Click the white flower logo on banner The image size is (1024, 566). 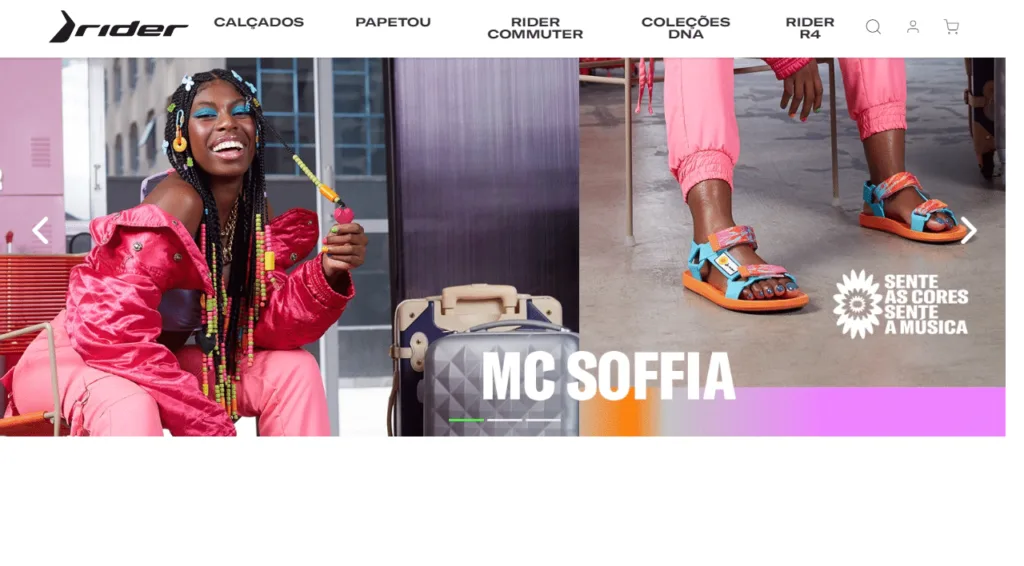[857, 304]
